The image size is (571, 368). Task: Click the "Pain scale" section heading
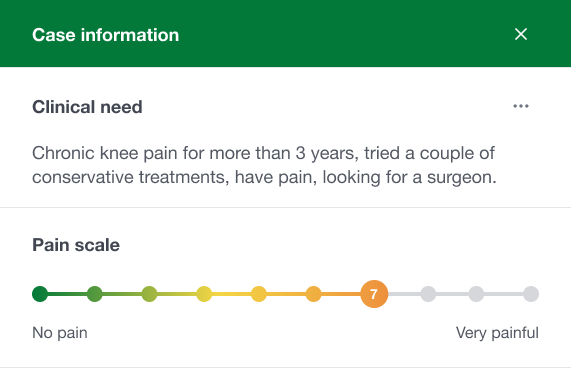pos(76,245)
